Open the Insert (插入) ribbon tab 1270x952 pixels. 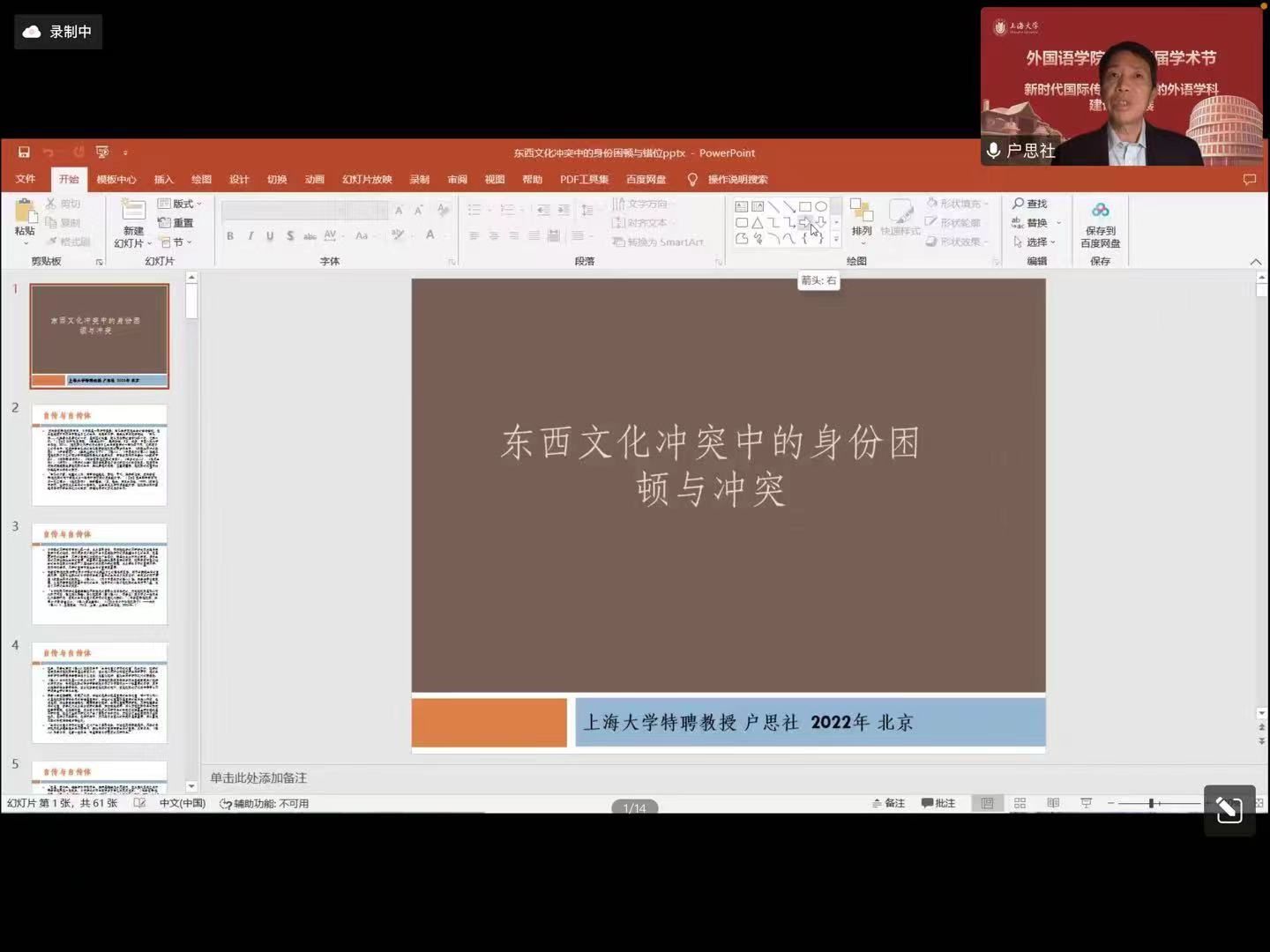tap(164, 180)
